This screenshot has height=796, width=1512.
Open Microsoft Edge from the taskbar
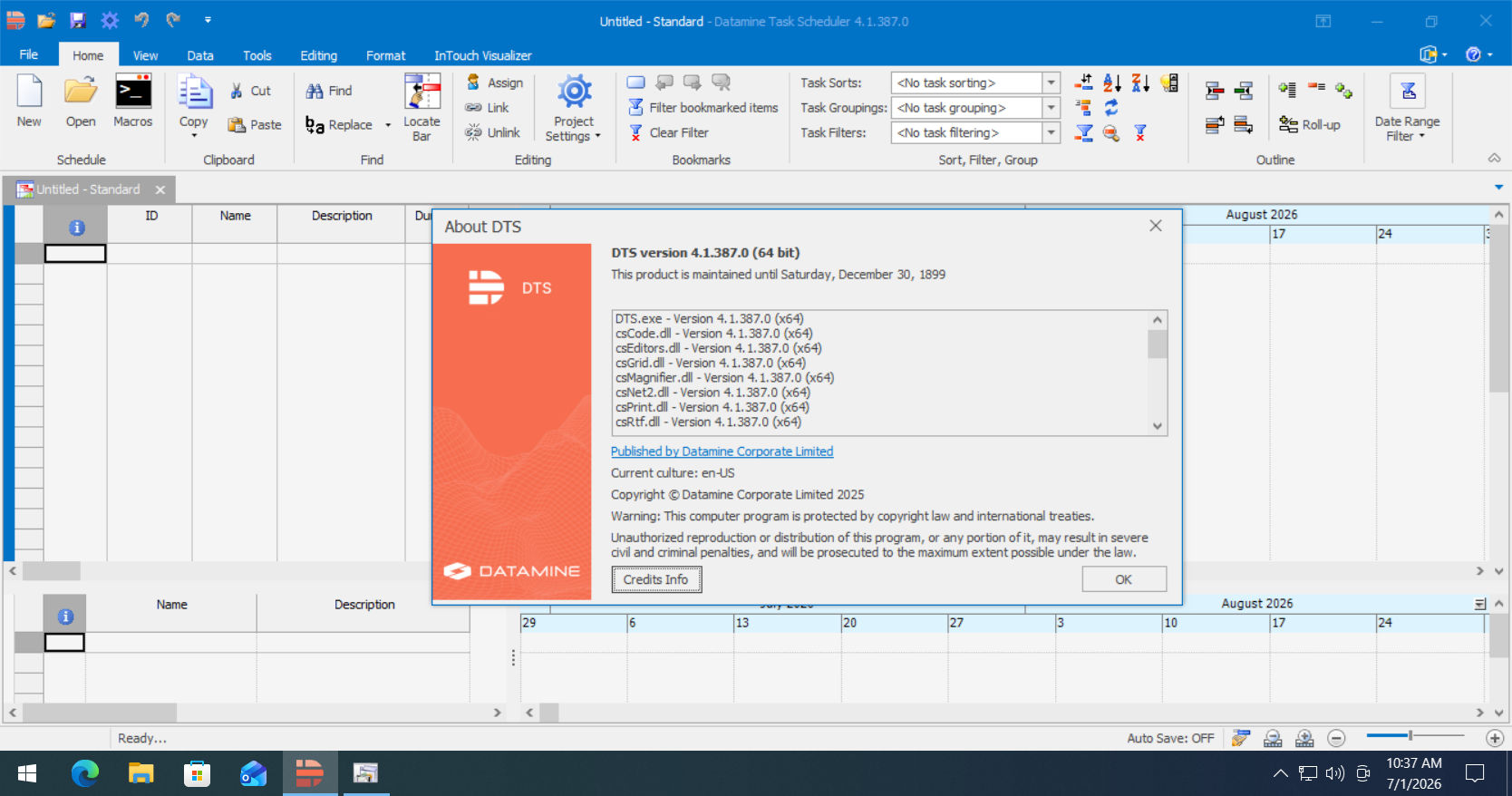click(85, 773)
